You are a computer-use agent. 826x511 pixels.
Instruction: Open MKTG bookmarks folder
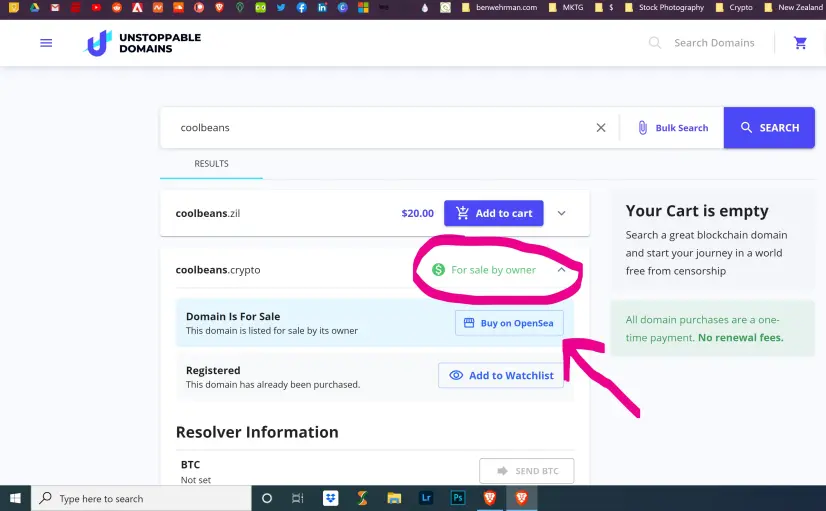(566, 7)
